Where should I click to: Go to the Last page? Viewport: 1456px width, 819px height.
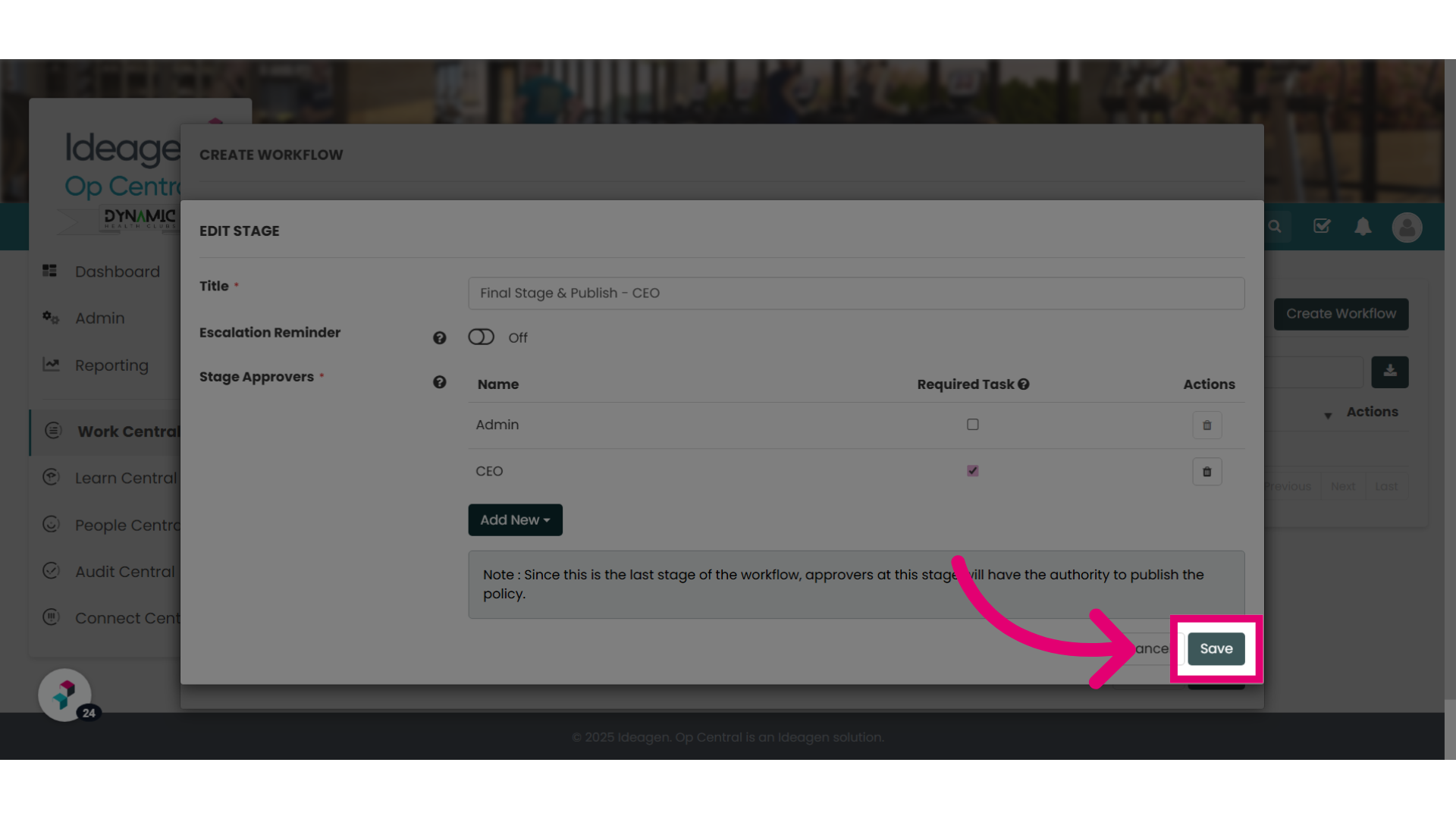pyautogui.click(x=1386, y=486)
